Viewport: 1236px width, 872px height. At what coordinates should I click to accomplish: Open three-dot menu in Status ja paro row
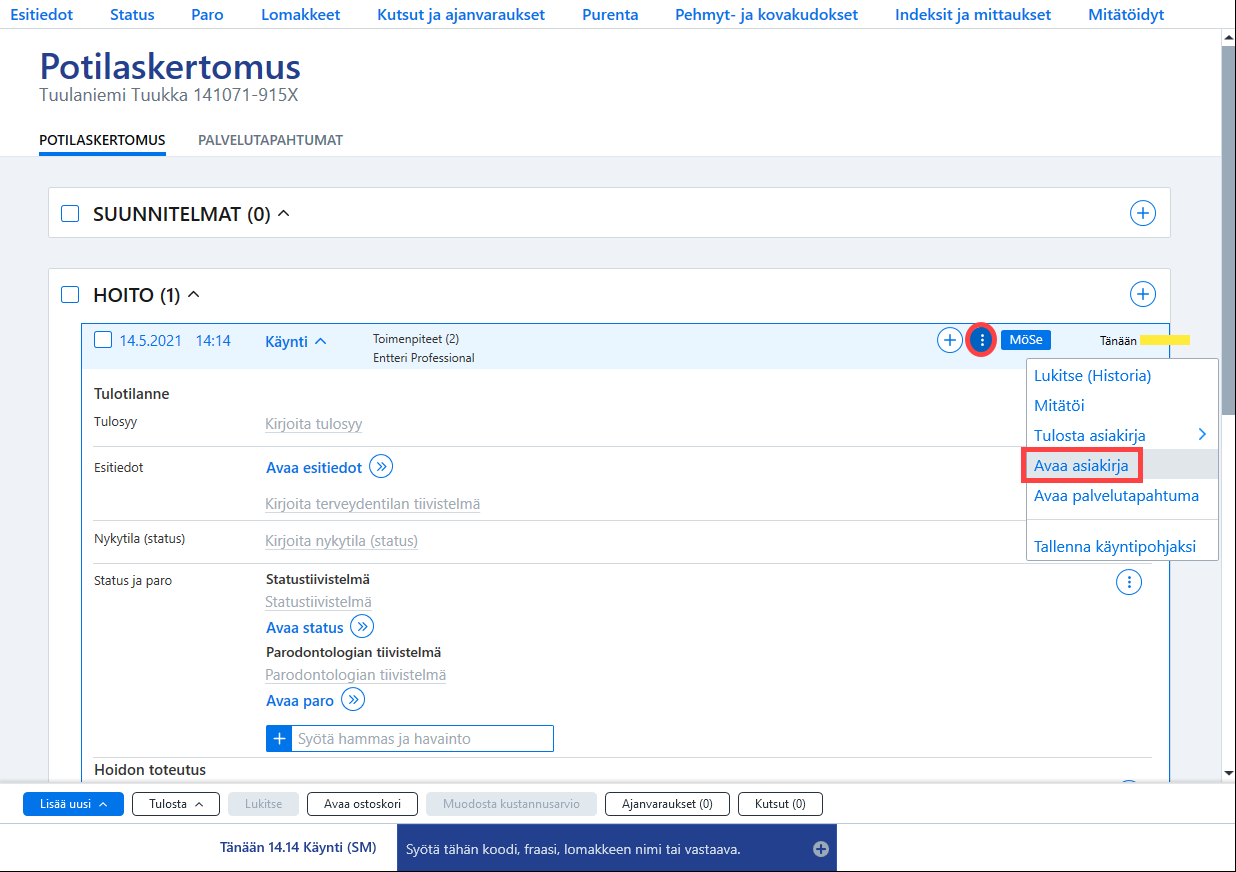coord(1128,581)
